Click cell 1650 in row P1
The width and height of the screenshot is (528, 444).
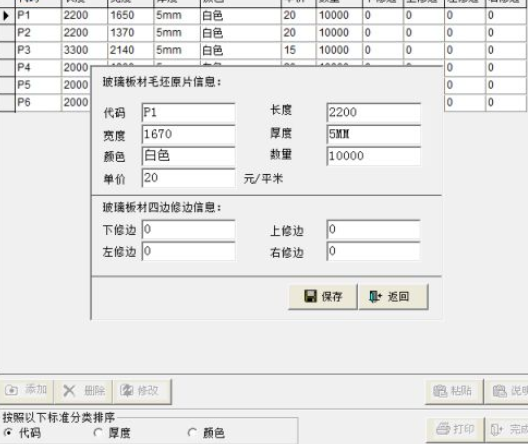point(131,15)
